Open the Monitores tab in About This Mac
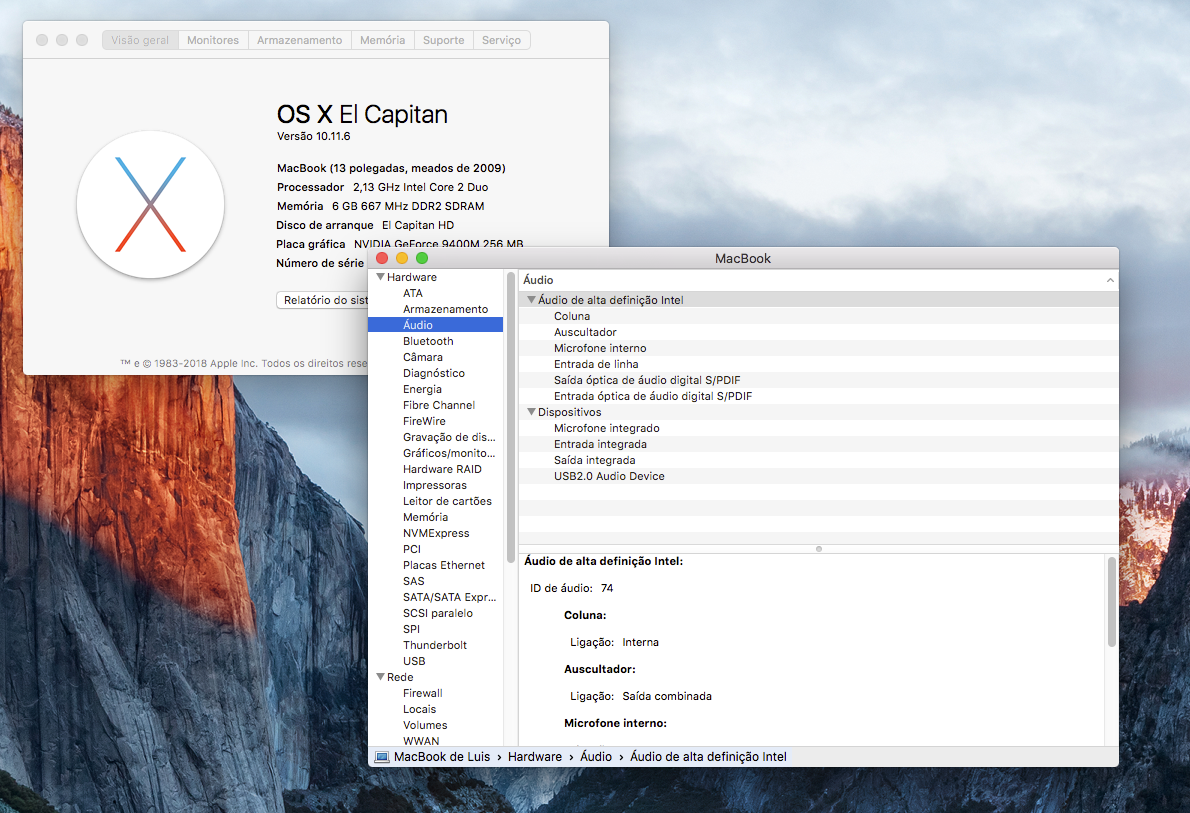This screenshot has width=1190, height=813. click(x=212, y=40)
